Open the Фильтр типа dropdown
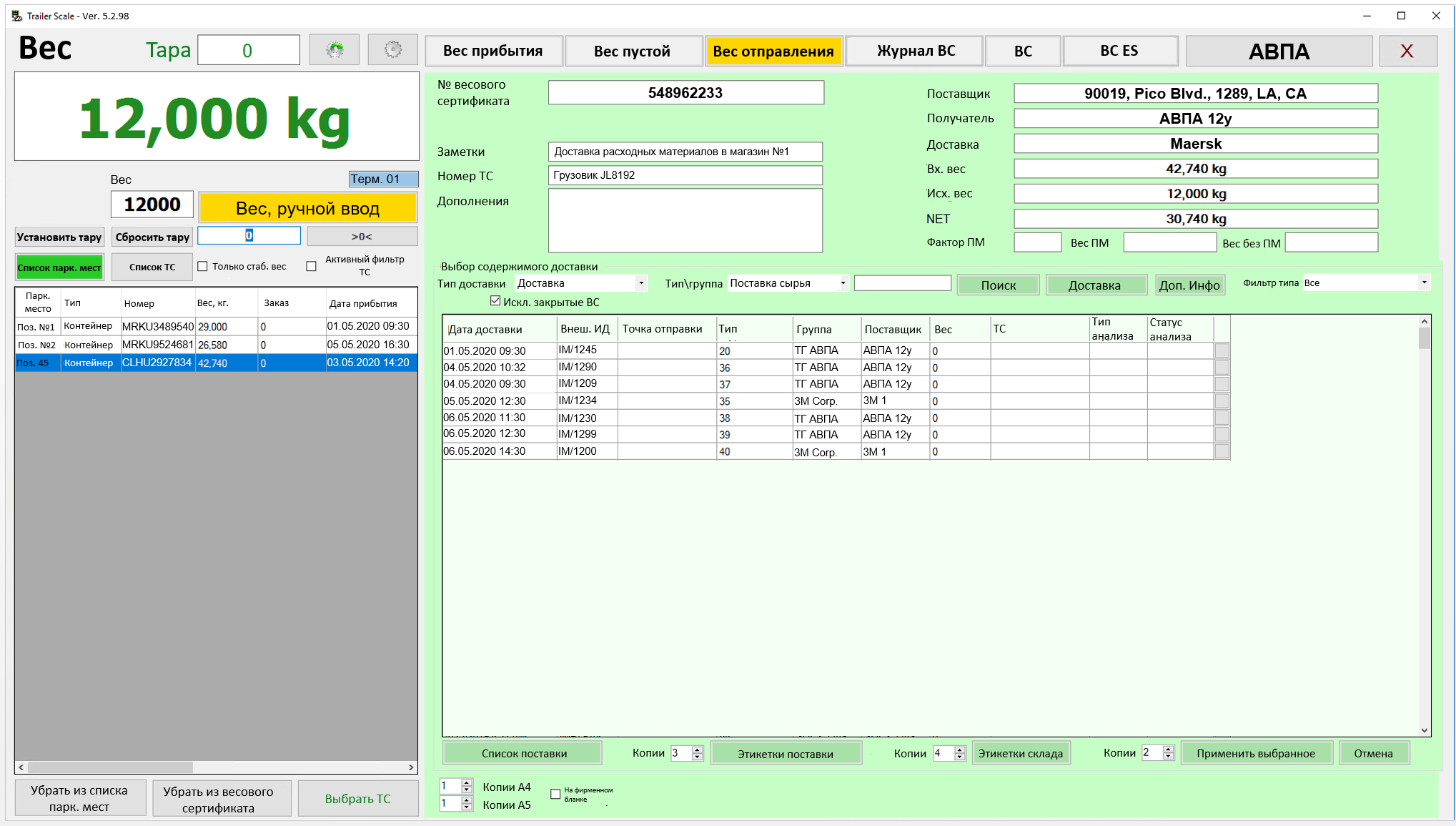 coord(1423,282)
